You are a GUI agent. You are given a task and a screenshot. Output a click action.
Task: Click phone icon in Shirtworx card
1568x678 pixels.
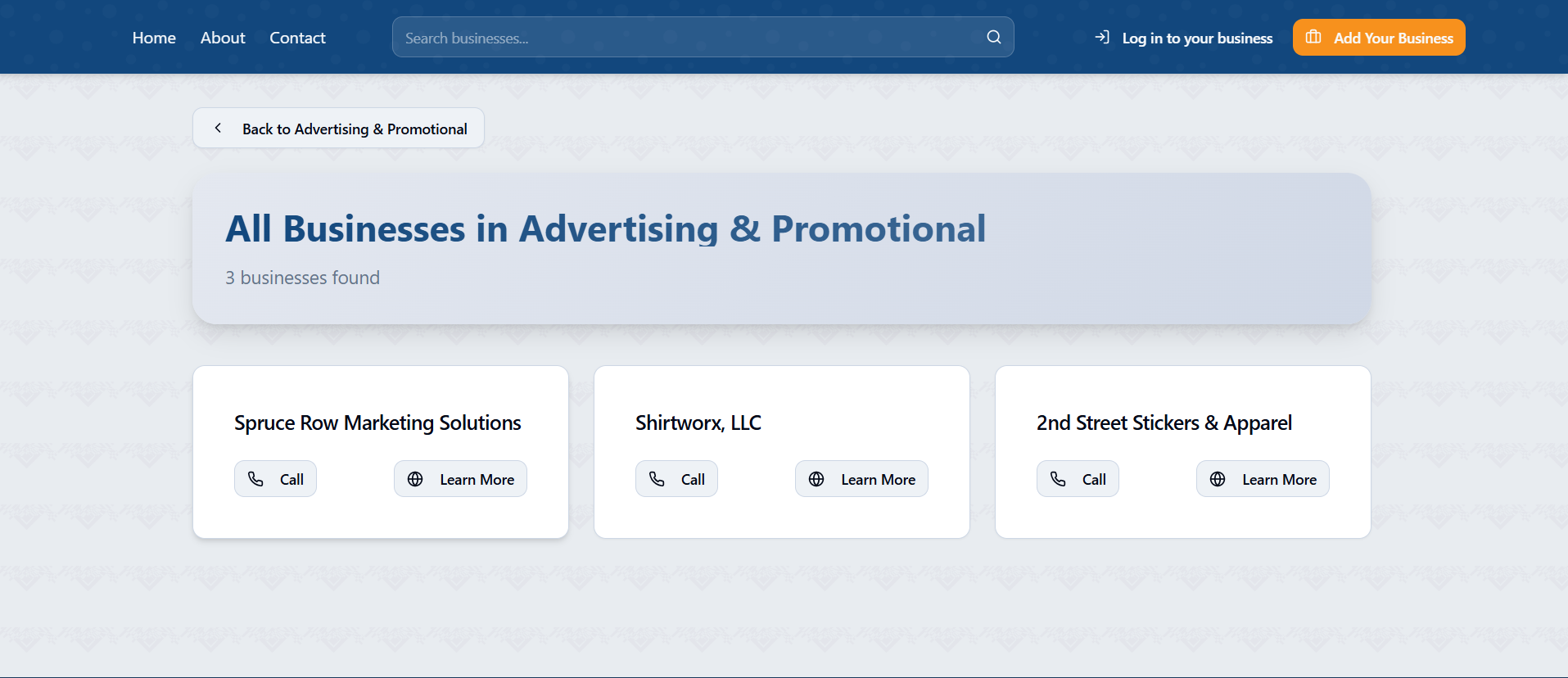pyautogui.click(x=657, y=479)
